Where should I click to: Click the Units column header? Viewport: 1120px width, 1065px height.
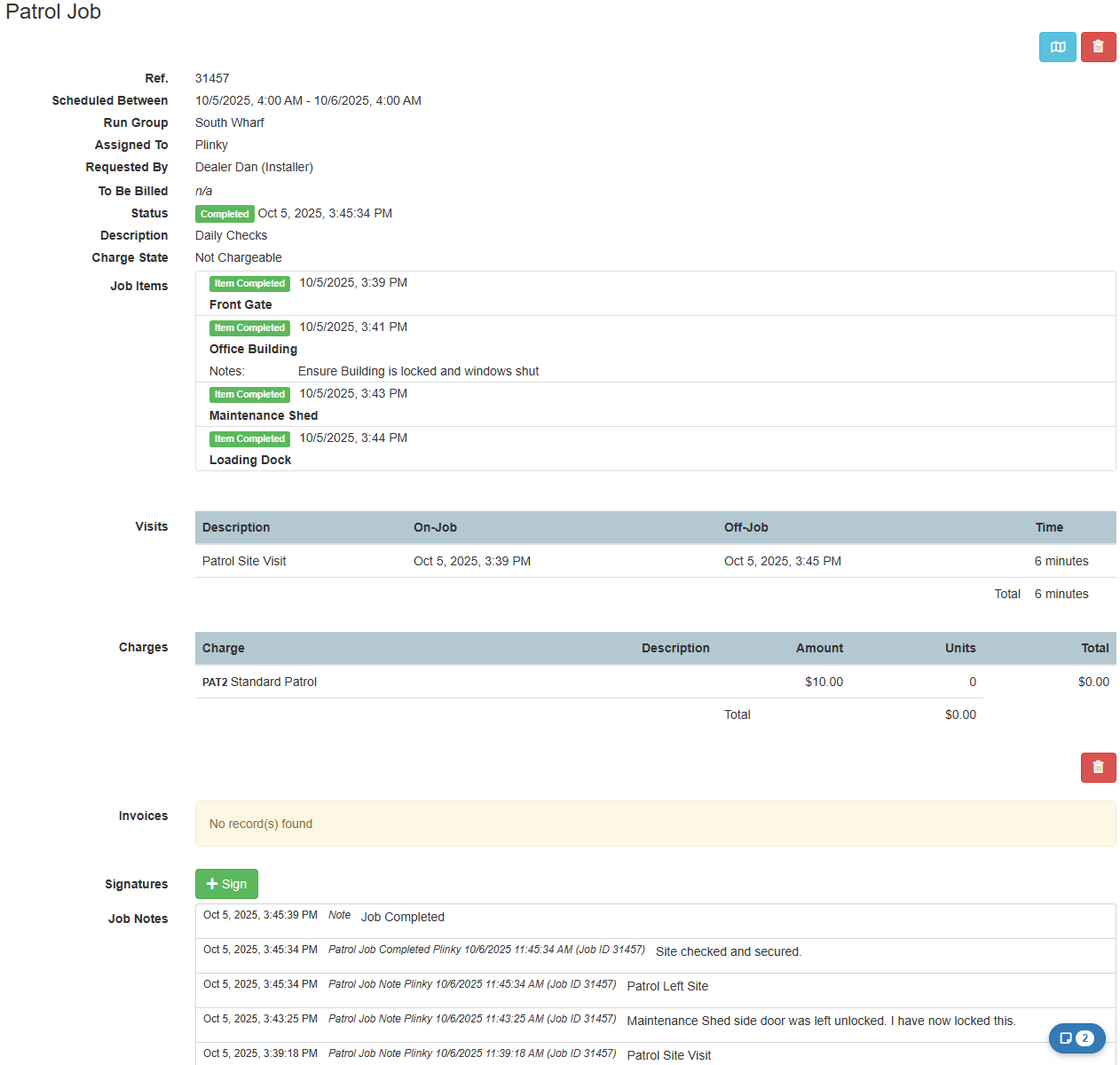pos(959,648)
